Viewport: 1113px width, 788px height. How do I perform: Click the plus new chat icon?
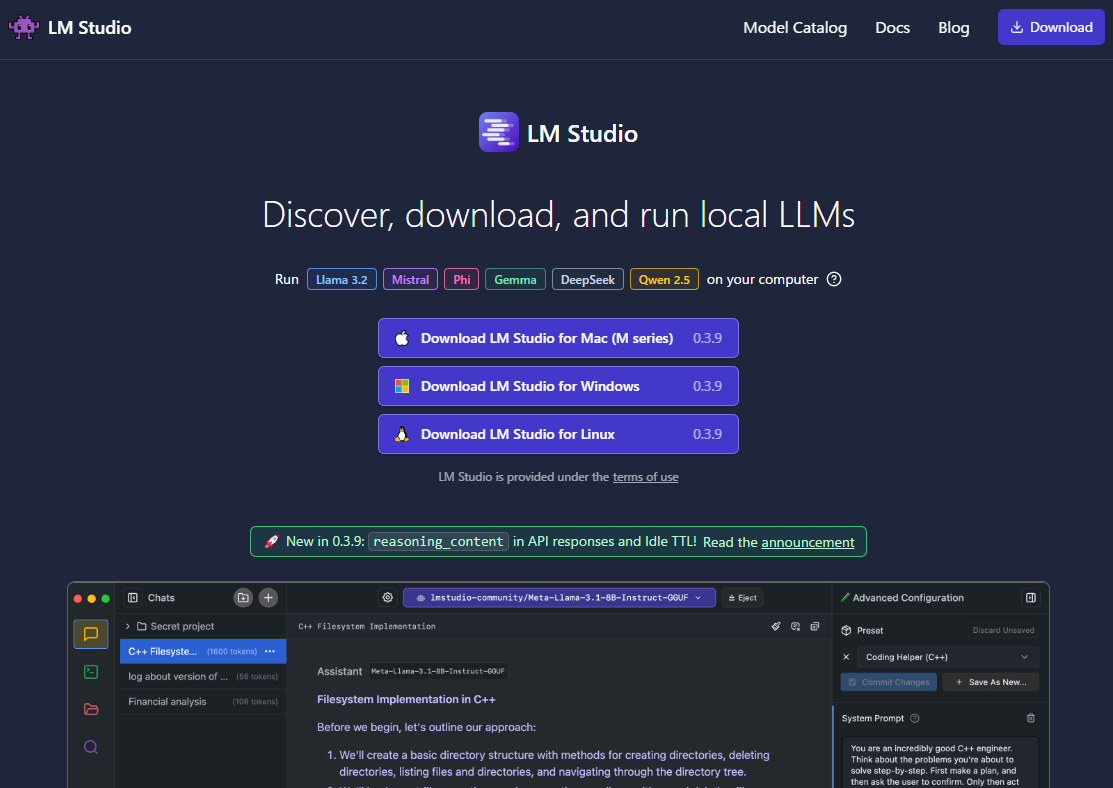point(268,598)
